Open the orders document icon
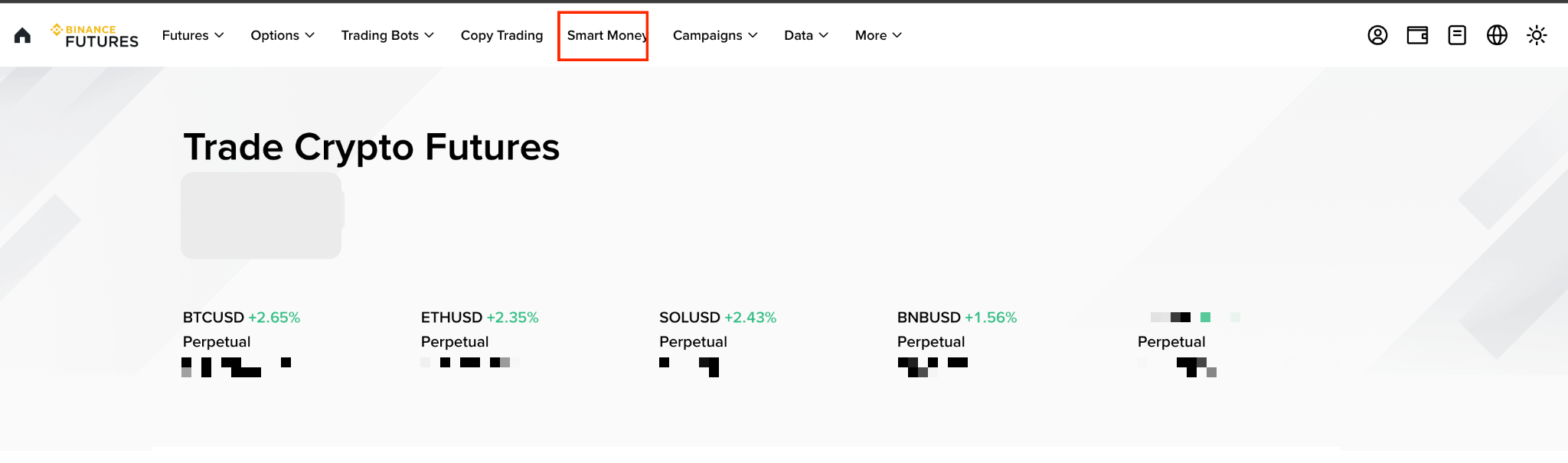Screen dimensions: 1568x463 (1457, 35)
